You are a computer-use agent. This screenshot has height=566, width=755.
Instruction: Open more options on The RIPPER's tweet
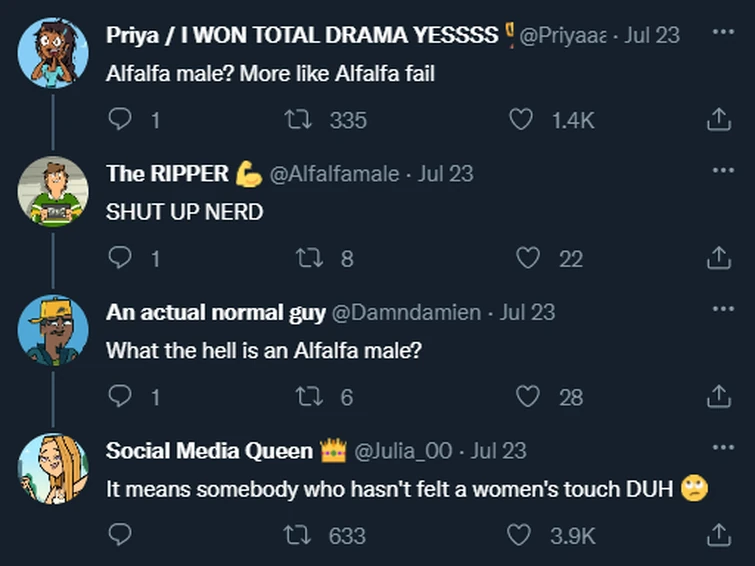coord(722,170)
